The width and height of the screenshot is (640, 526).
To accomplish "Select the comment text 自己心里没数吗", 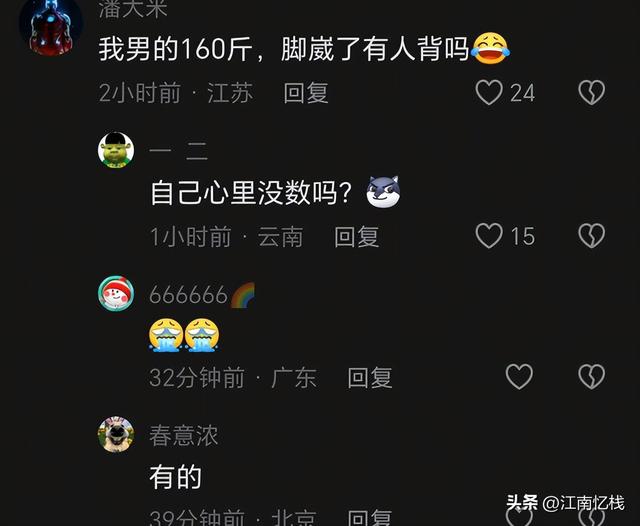I will 251,192.
